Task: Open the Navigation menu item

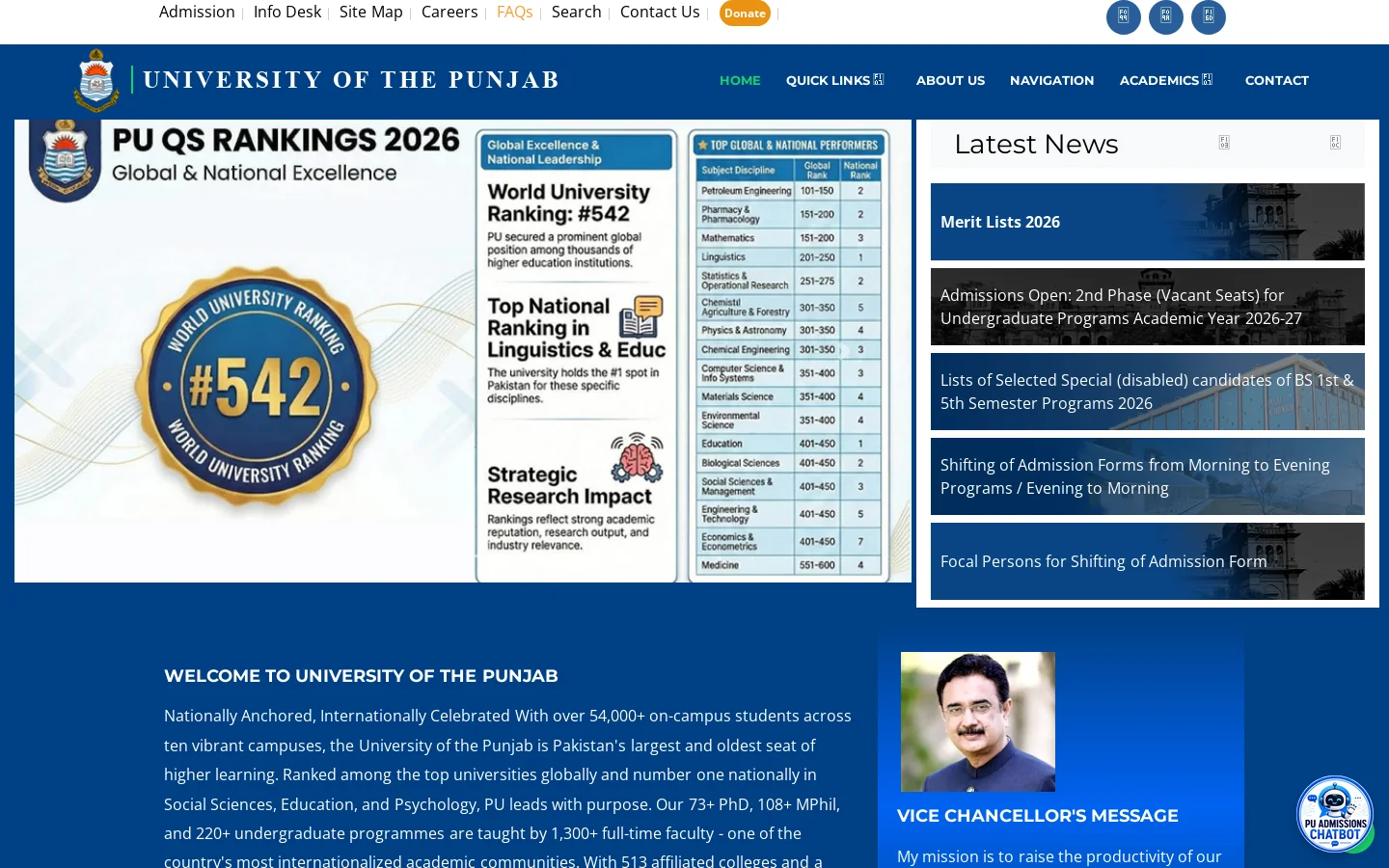Action: (x=1051, y=80)
